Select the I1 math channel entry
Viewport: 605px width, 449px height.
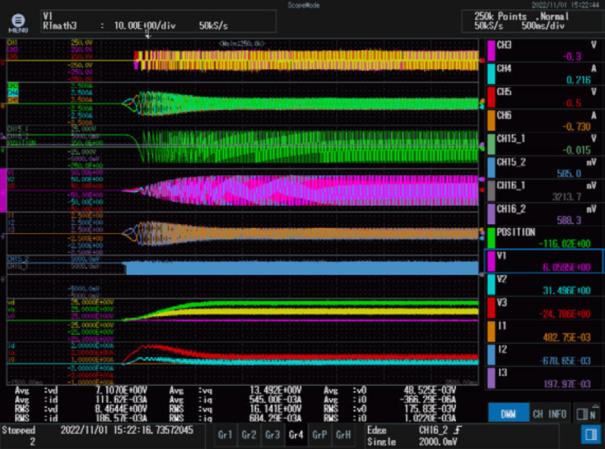pyautogui.click(x=544, y=331)
